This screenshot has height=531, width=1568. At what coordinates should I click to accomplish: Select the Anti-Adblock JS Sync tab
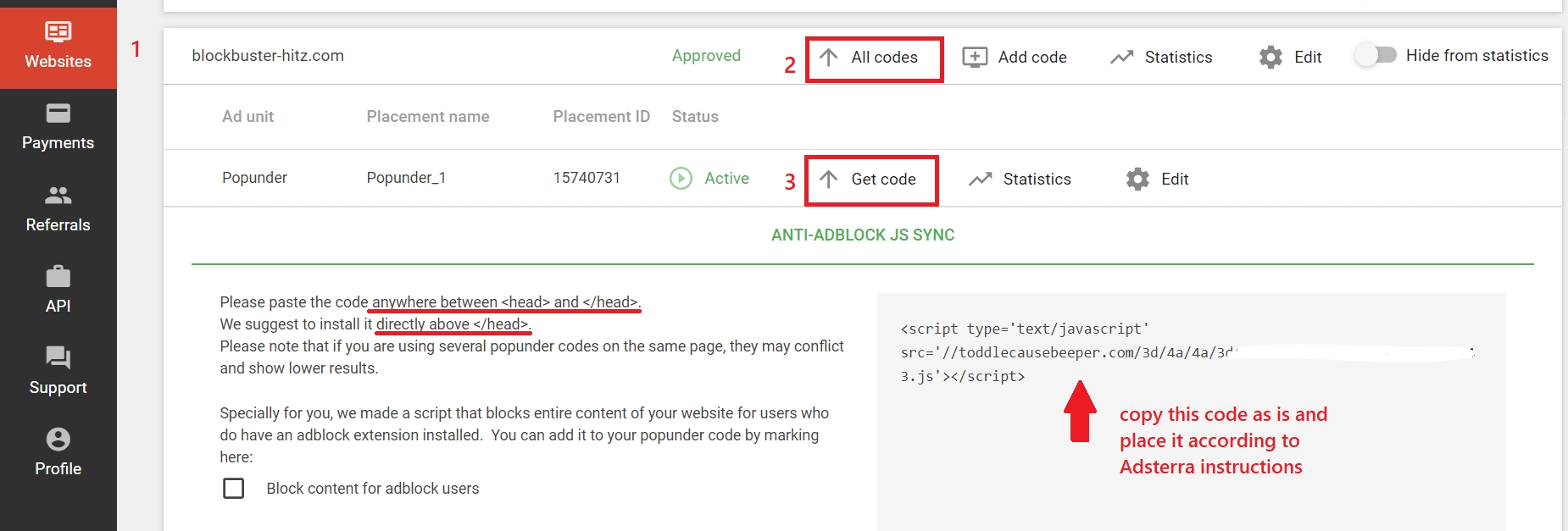pyautogui.click(x=862, y=235)
